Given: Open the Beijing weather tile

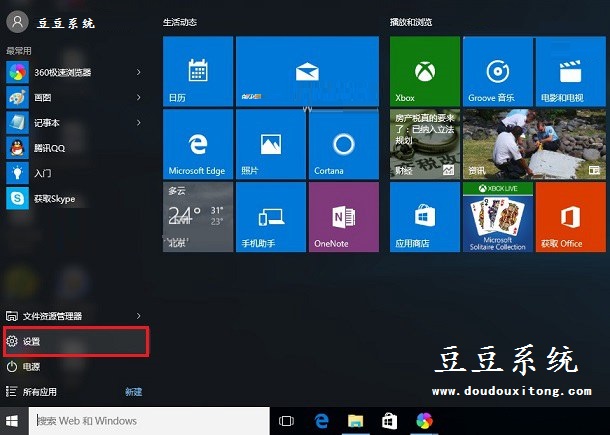Looking at the screenshot, I should coord(198,217).
